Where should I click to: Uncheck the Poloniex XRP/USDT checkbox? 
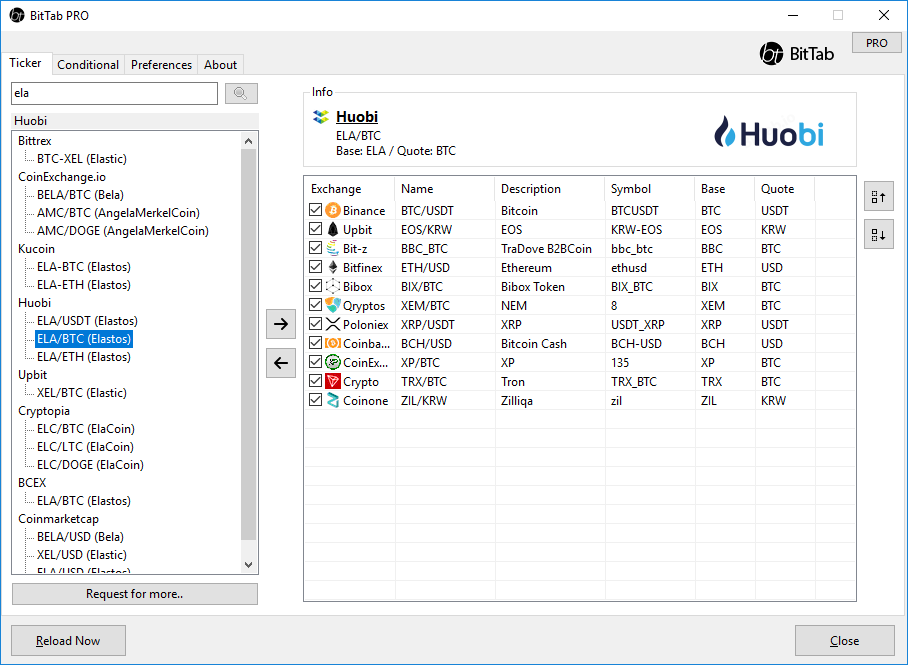[x=316, y=324]
